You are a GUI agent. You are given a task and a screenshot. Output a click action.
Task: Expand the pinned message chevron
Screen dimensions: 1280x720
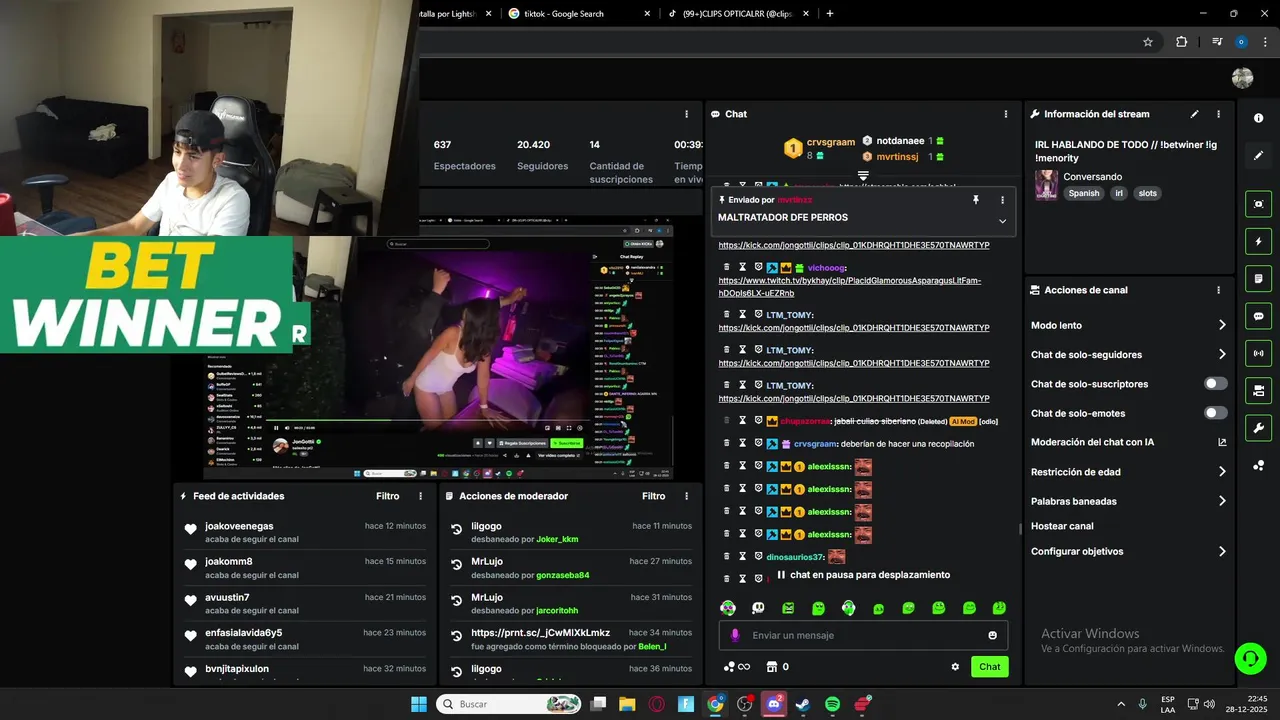click(1002, 221)
